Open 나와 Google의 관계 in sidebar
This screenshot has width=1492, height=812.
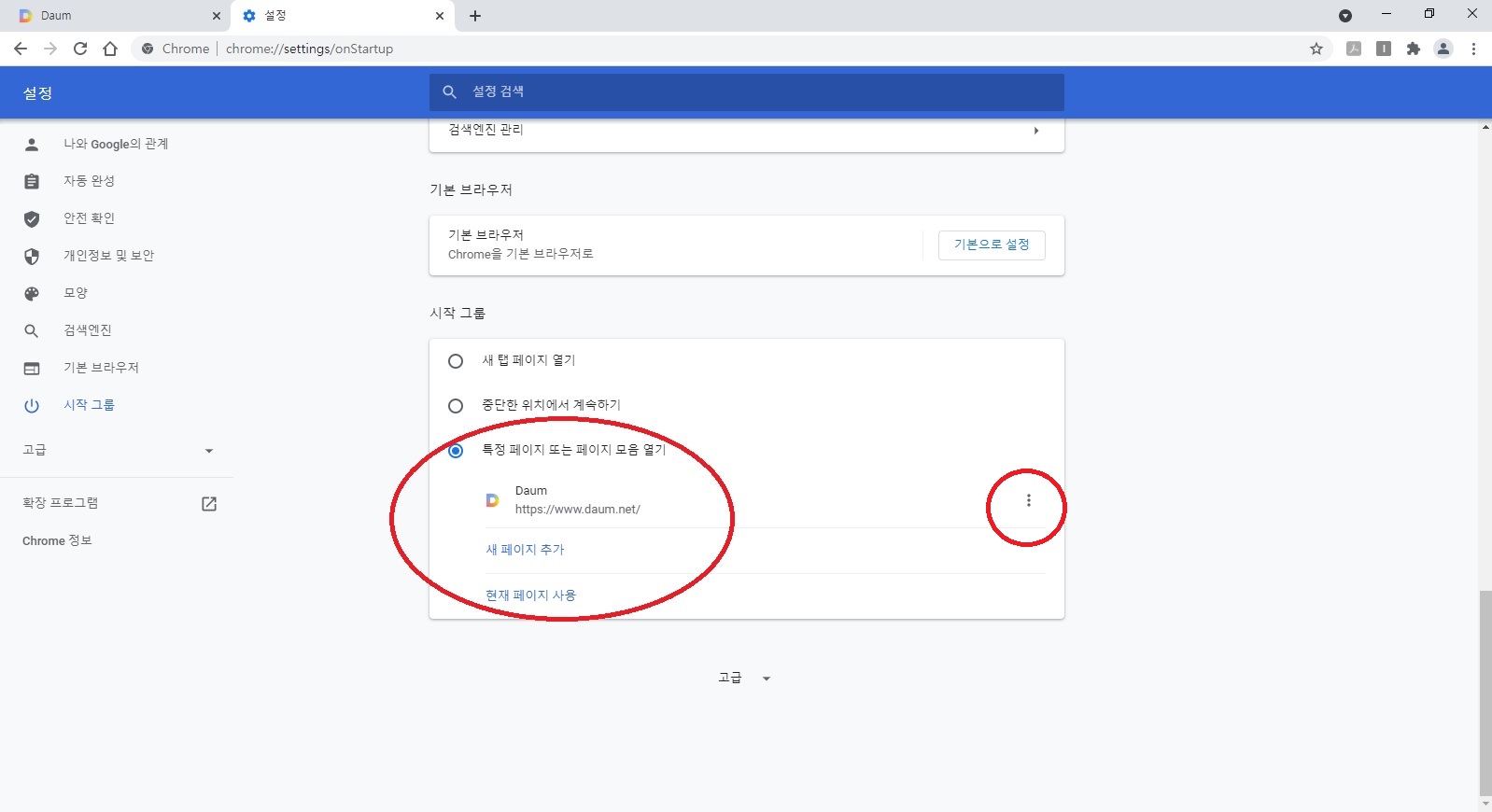117,144
